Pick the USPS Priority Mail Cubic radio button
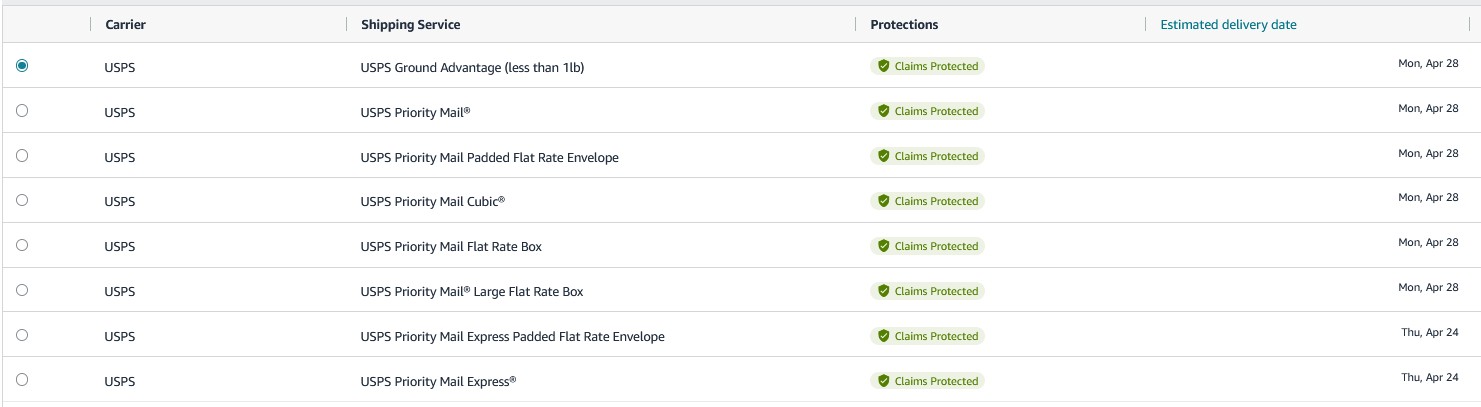 (22, 200)
